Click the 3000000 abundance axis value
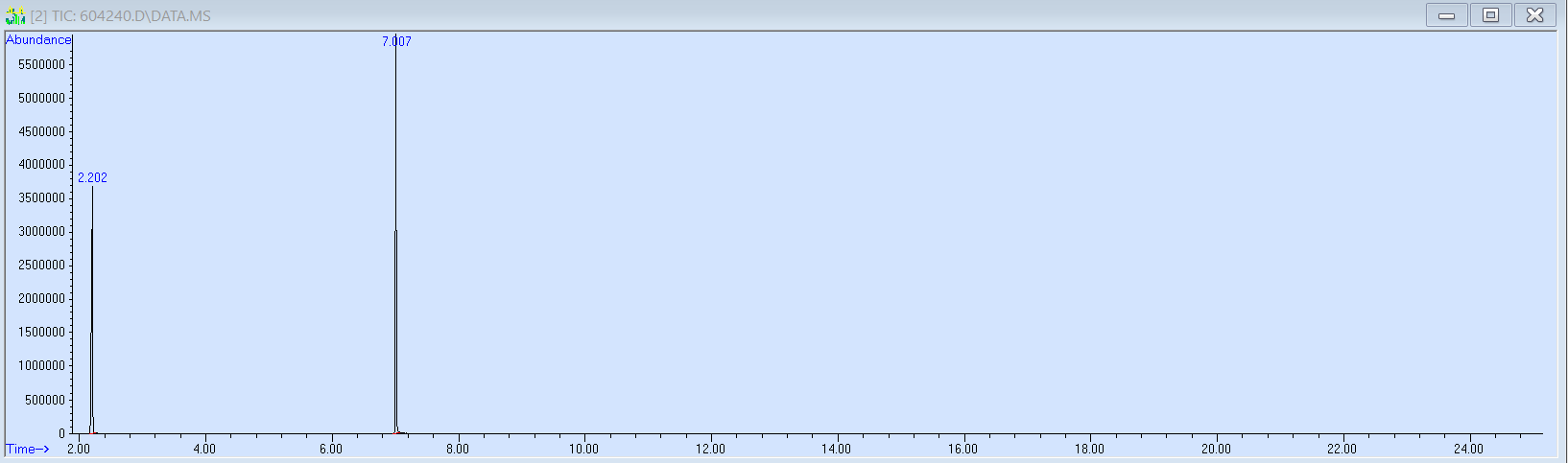Screen dimensions: 1568x463 [41, 231]
